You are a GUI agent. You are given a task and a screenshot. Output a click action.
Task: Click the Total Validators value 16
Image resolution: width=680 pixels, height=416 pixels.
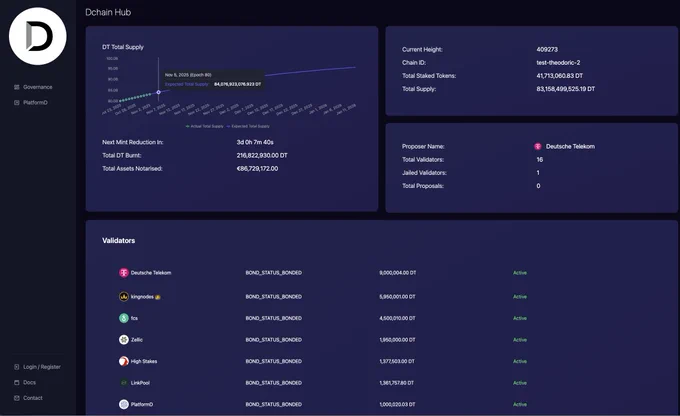[539, 160]
